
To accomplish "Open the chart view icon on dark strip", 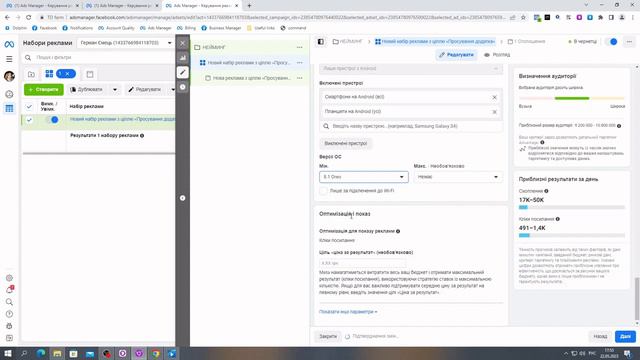I will tap(182, 58).
